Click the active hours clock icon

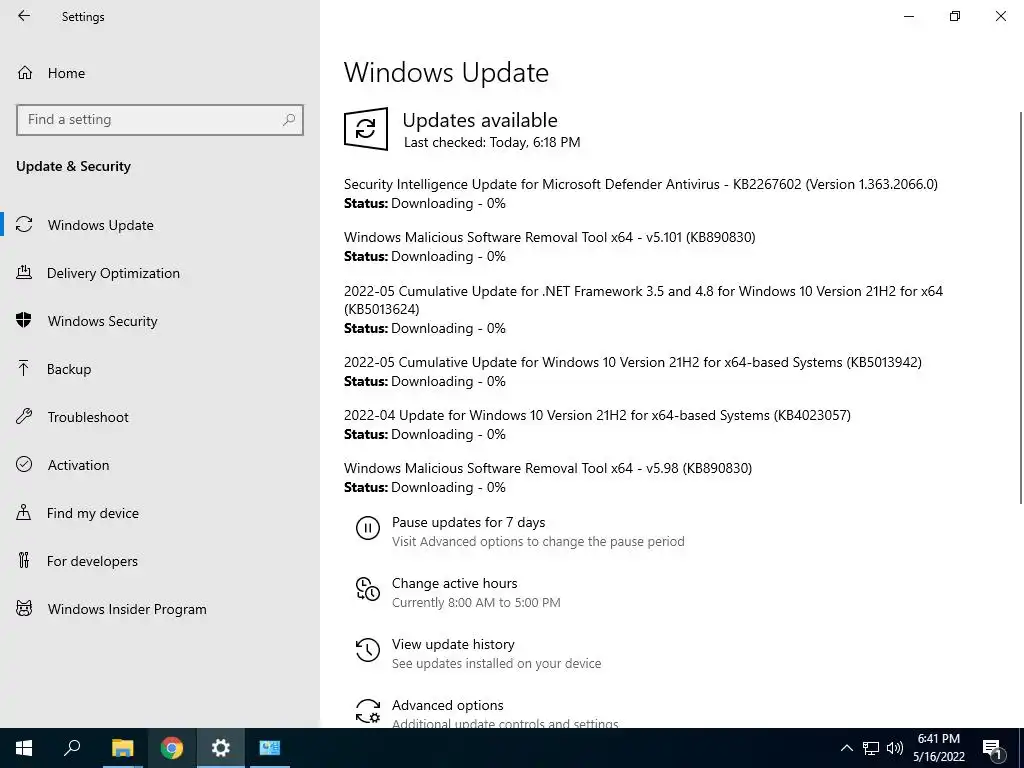click(x=368, y=589)
